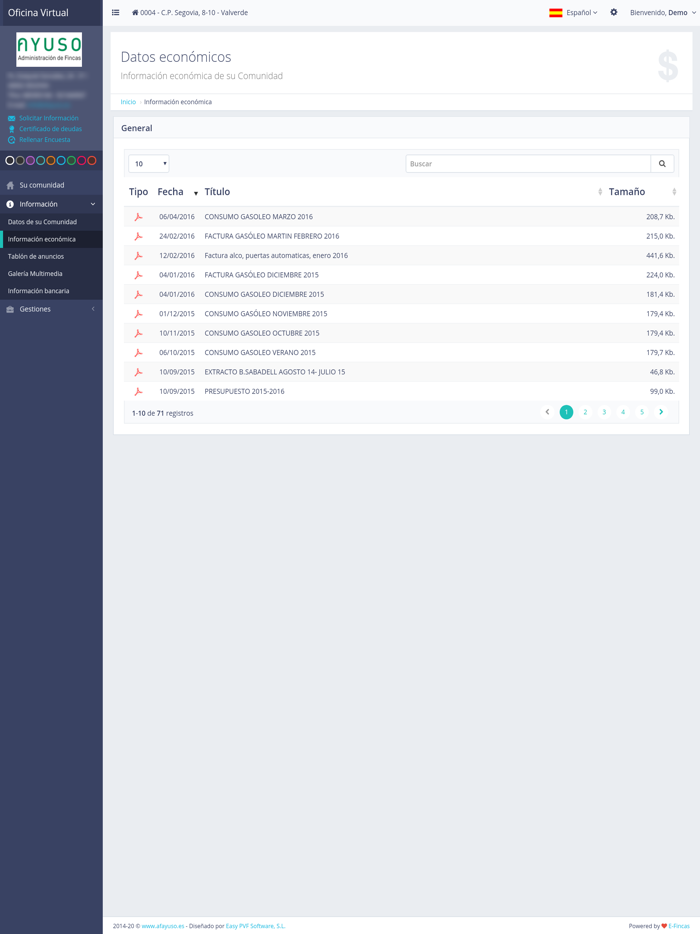Go to page 4 of records
The height and width of the screenshot is (934, 700).
pyautogui.click(x=623, y=412)
